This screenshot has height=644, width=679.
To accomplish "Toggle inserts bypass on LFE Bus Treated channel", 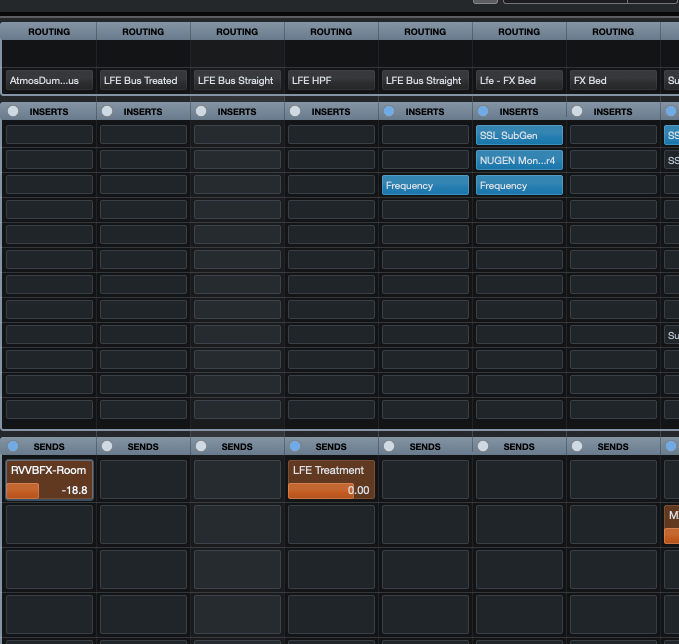I will [x=107, y=111].
